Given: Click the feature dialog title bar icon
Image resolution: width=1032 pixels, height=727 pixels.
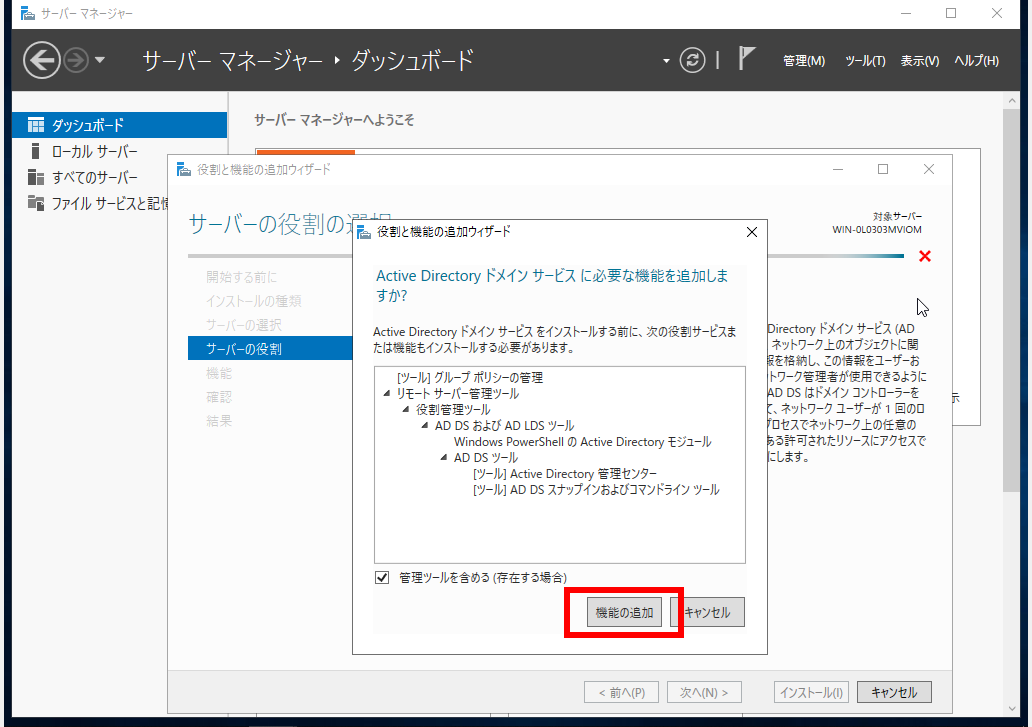Looking at the screenshot, I should [x=363, y=232].
